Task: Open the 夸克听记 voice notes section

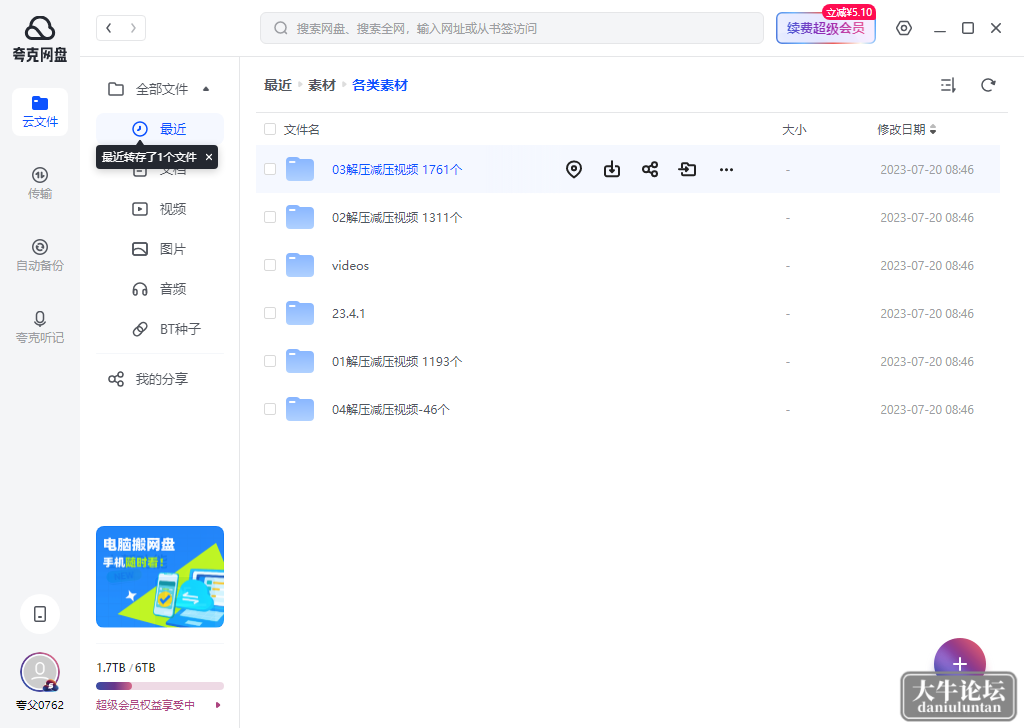Action: 40,327
